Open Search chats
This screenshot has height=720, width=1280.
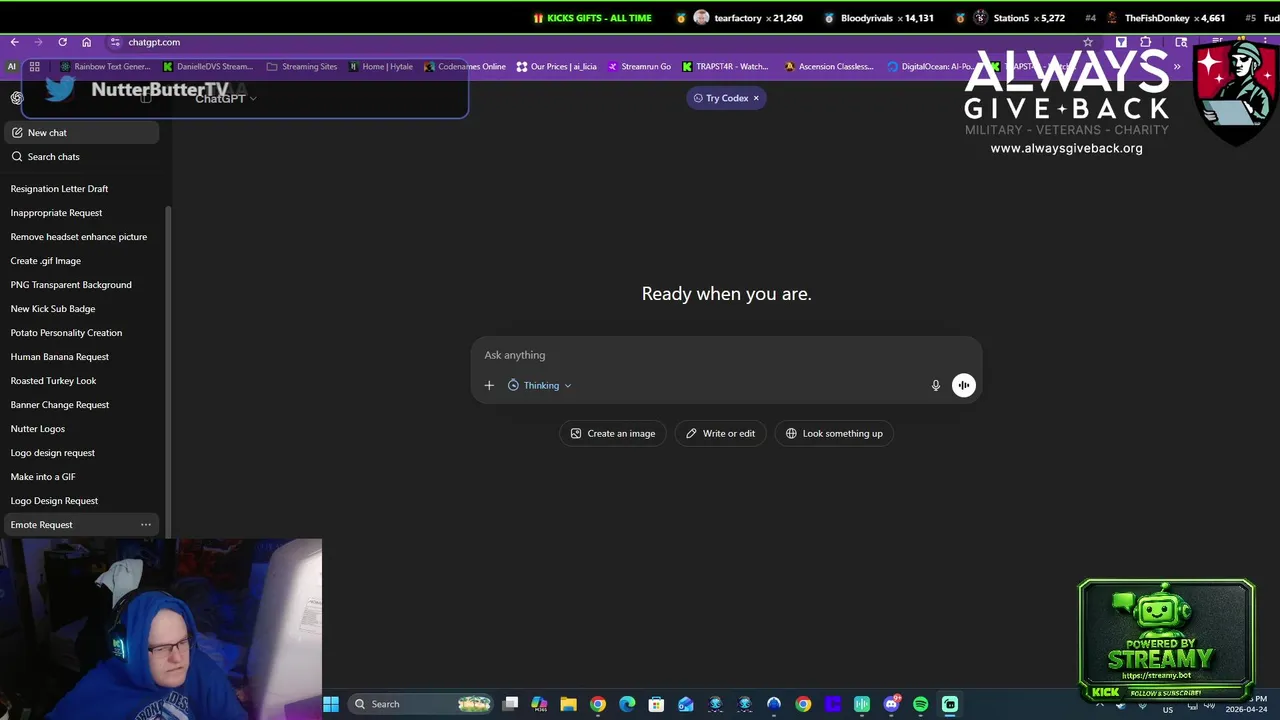tap(81, 157)
